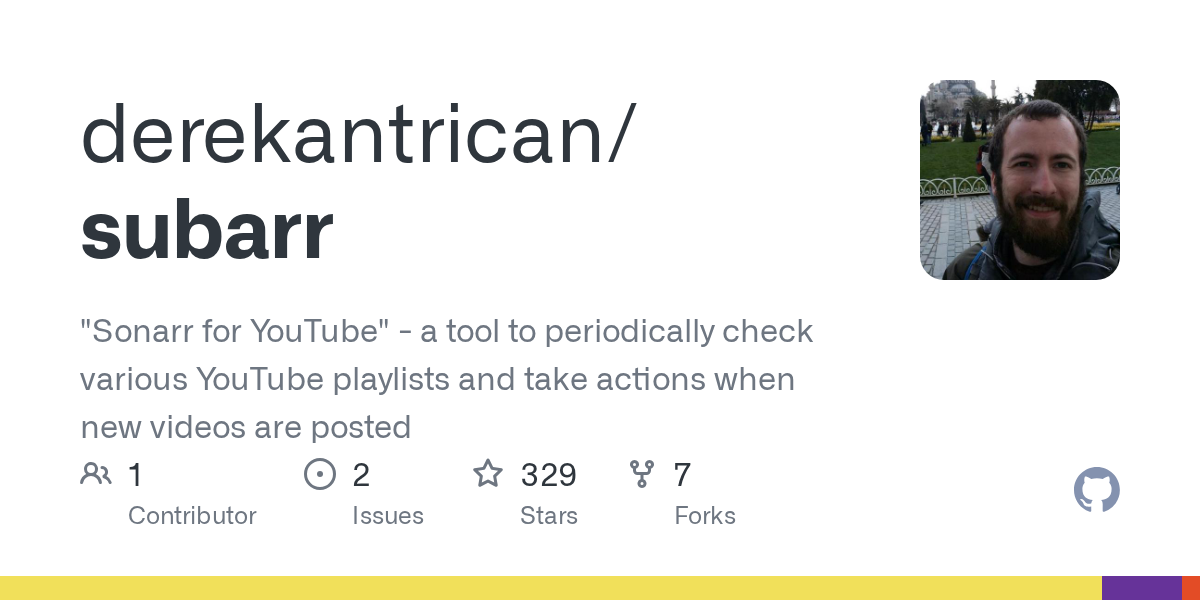Click the fork icon
The width and height of the screenshot is (1200, 600).
pos(642,474)
